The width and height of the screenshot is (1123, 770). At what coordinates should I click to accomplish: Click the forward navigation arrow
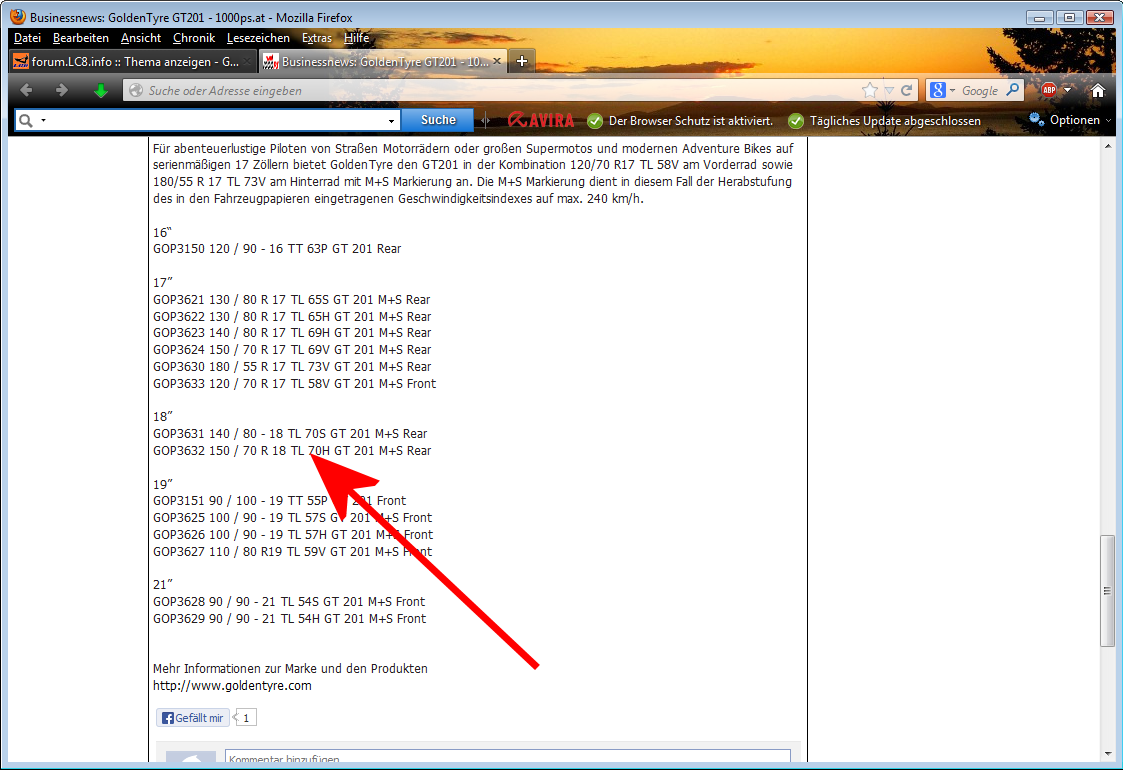[x=62, y=90]
